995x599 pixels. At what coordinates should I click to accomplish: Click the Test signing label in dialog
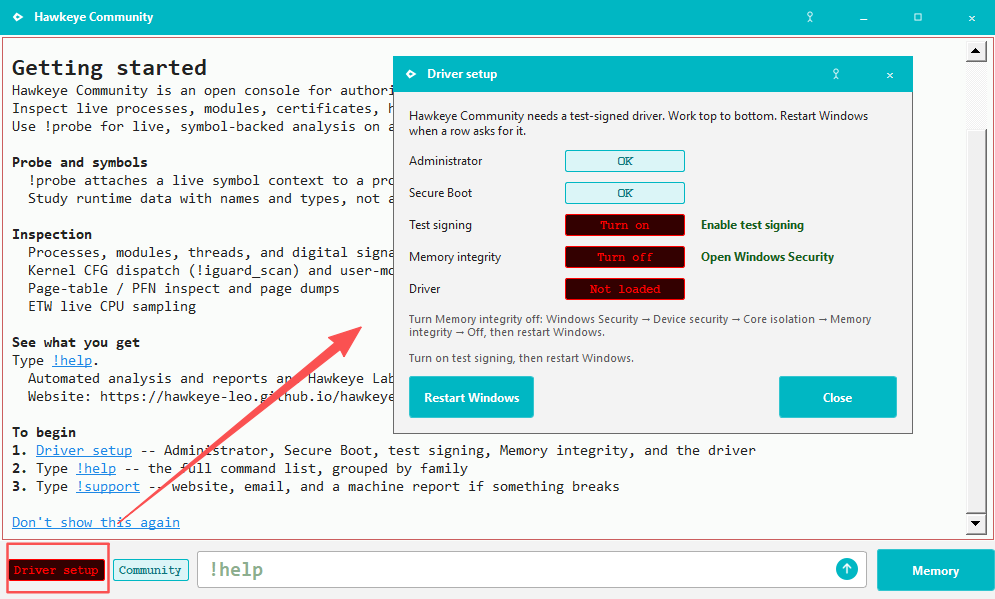click(440, 225)
